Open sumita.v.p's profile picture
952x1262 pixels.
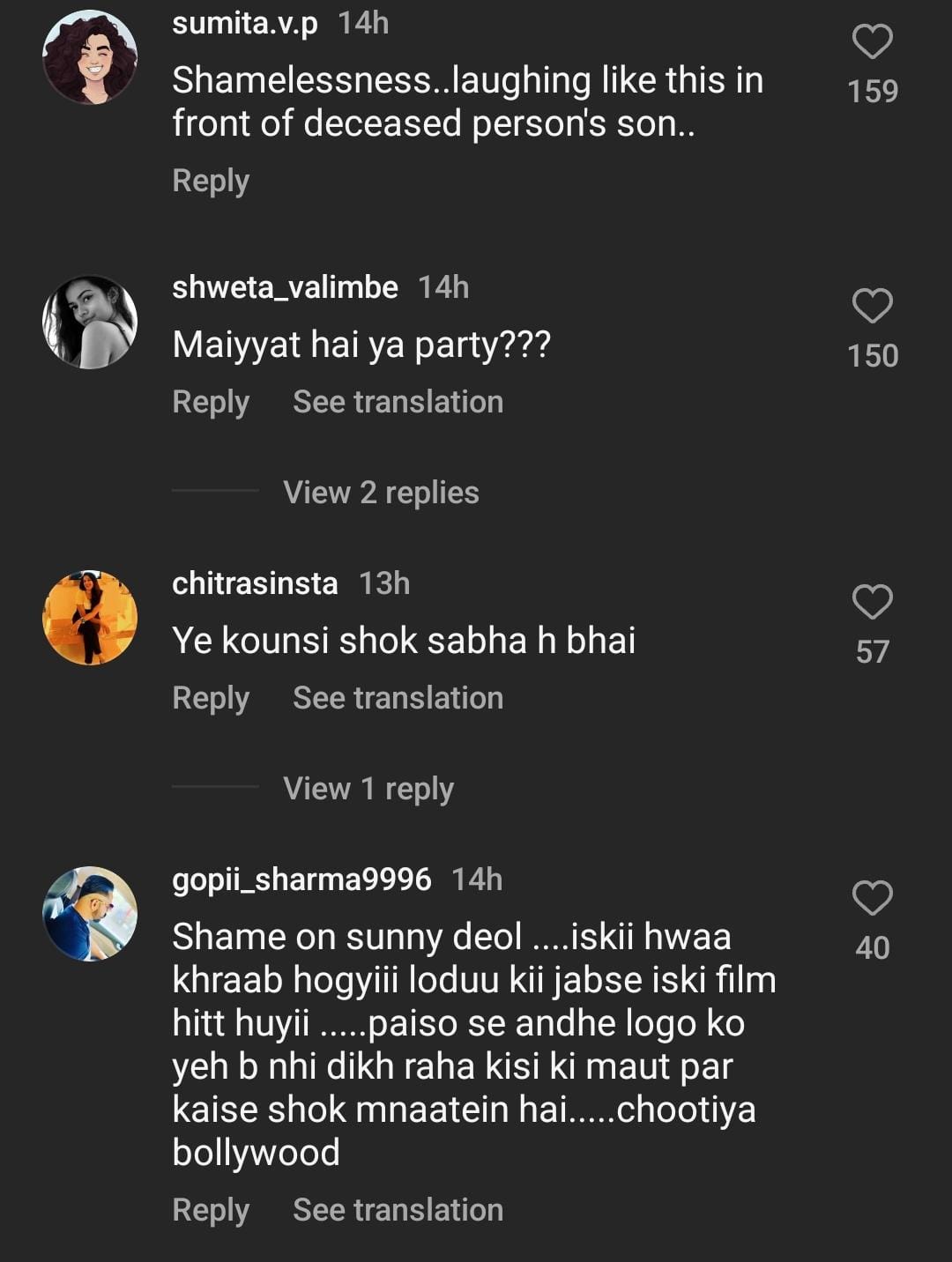(x=90, y=58)
